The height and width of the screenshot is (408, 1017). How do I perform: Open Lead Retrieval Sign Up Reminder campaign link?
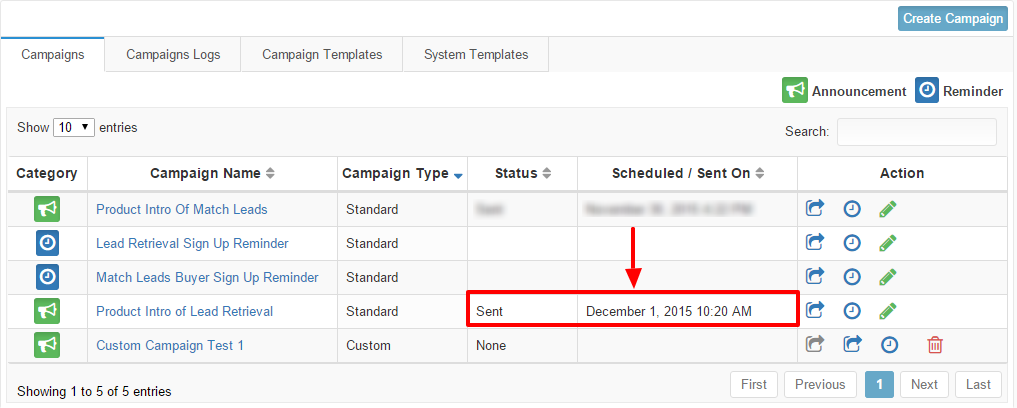192,243
